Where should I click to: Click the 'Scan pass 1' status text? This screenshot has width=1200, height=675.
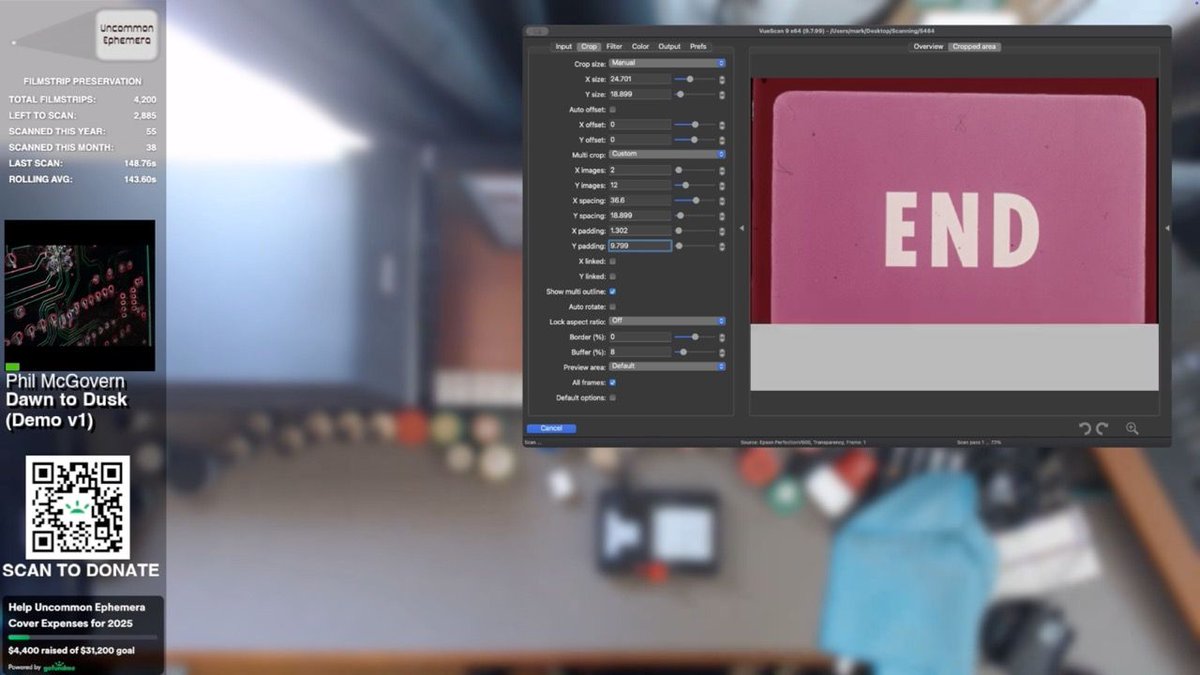click(979, 442)
